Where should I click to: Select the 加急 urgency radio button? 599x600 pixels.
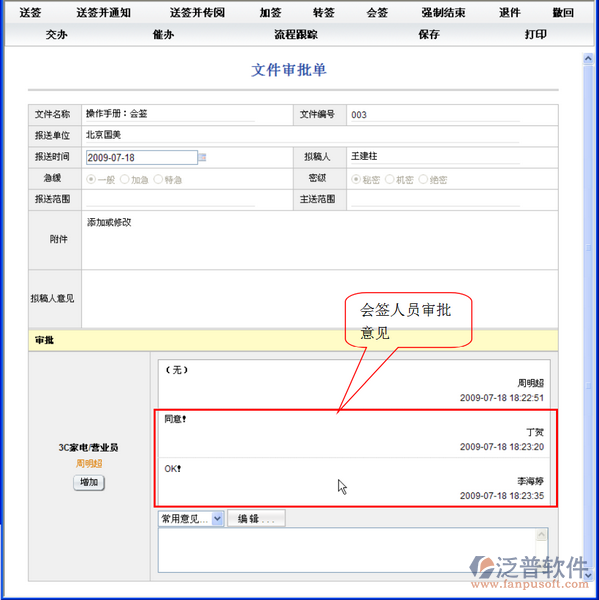pyautogui.click(x=124, y=179)
